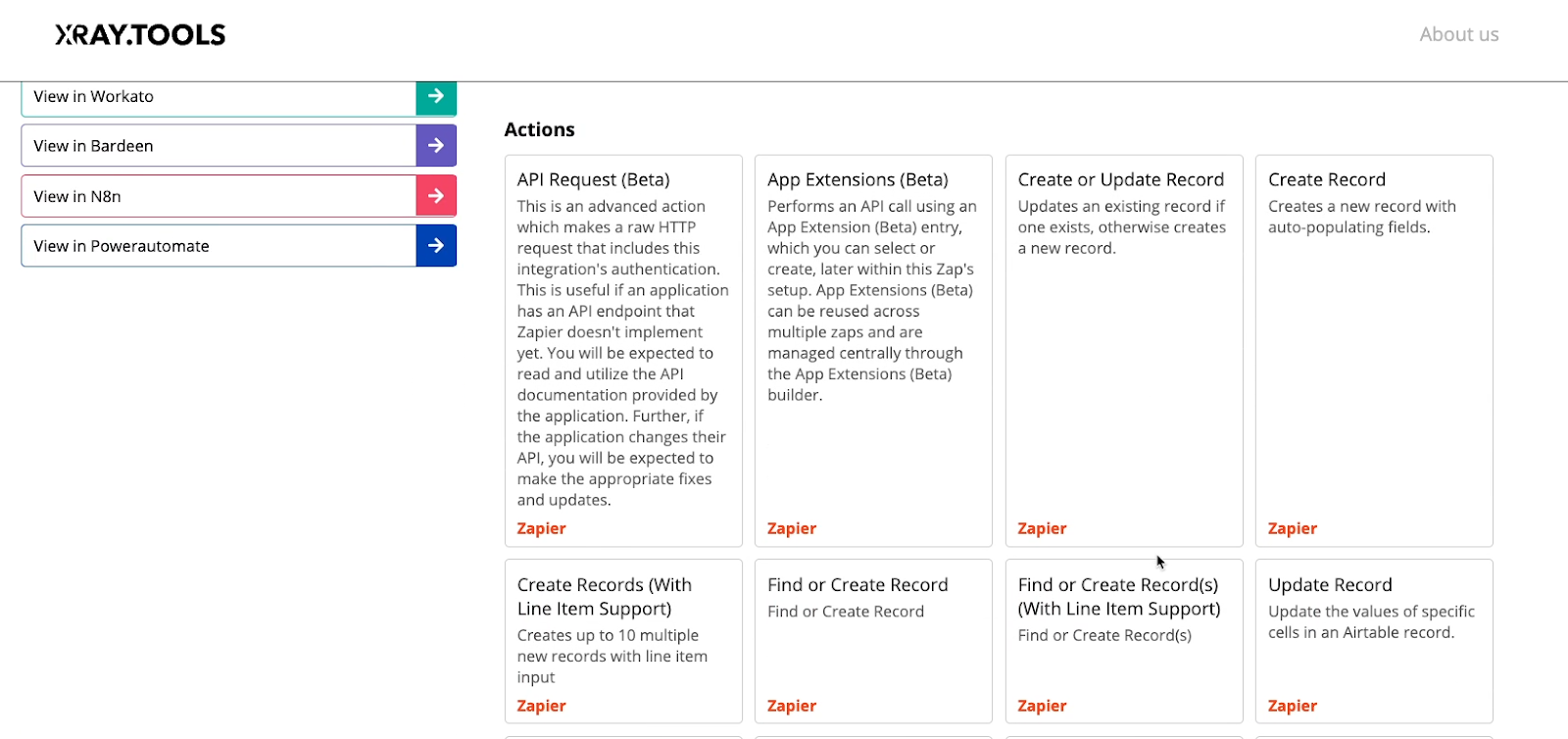Select the API Request (Beta) card title
This screenshot has width=1568, height=739.
[x=593, y=179]
